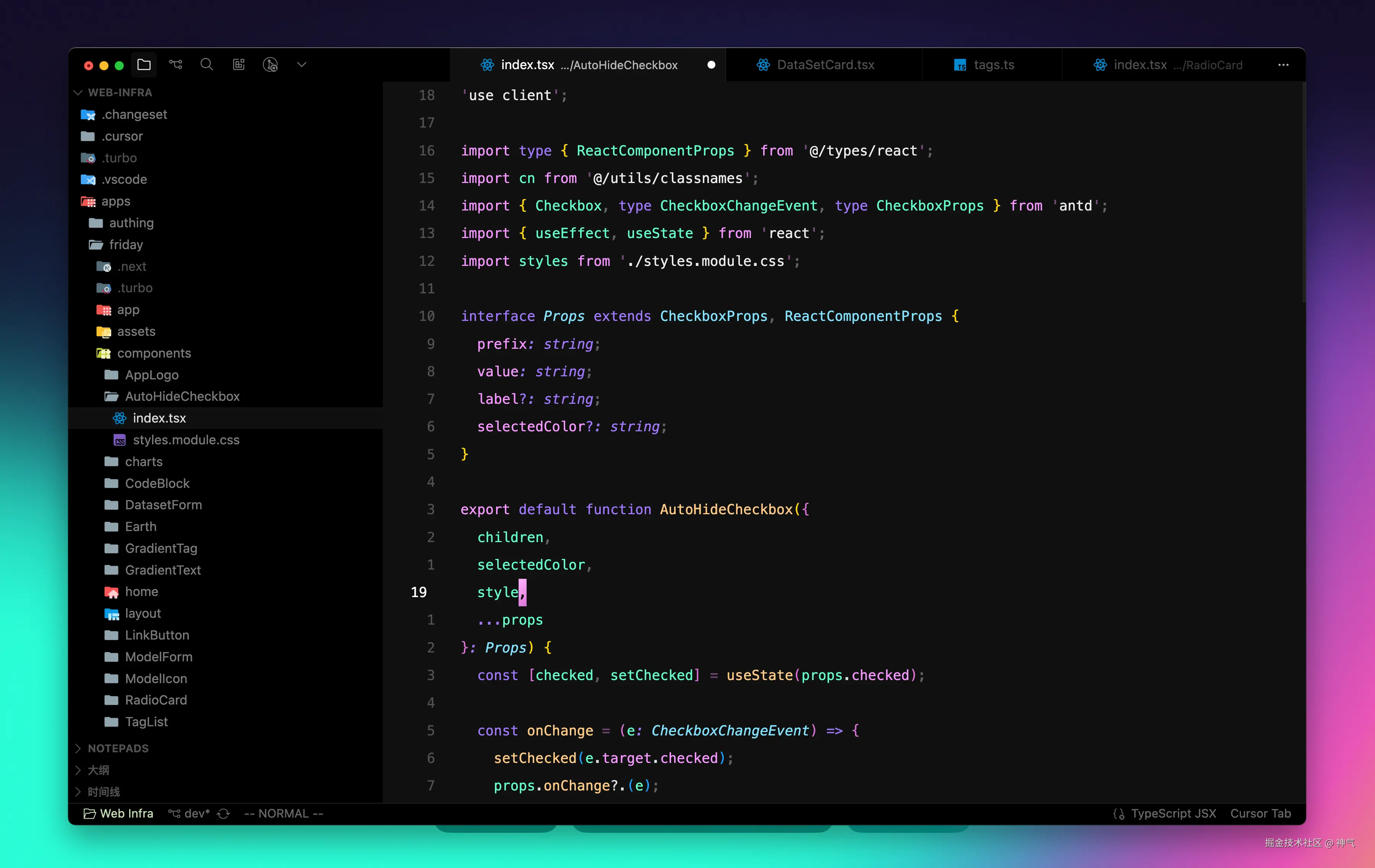The image size is (1375, 868).
Task: Click the sync changes icon in status bar
Action: tap(224, 814)
